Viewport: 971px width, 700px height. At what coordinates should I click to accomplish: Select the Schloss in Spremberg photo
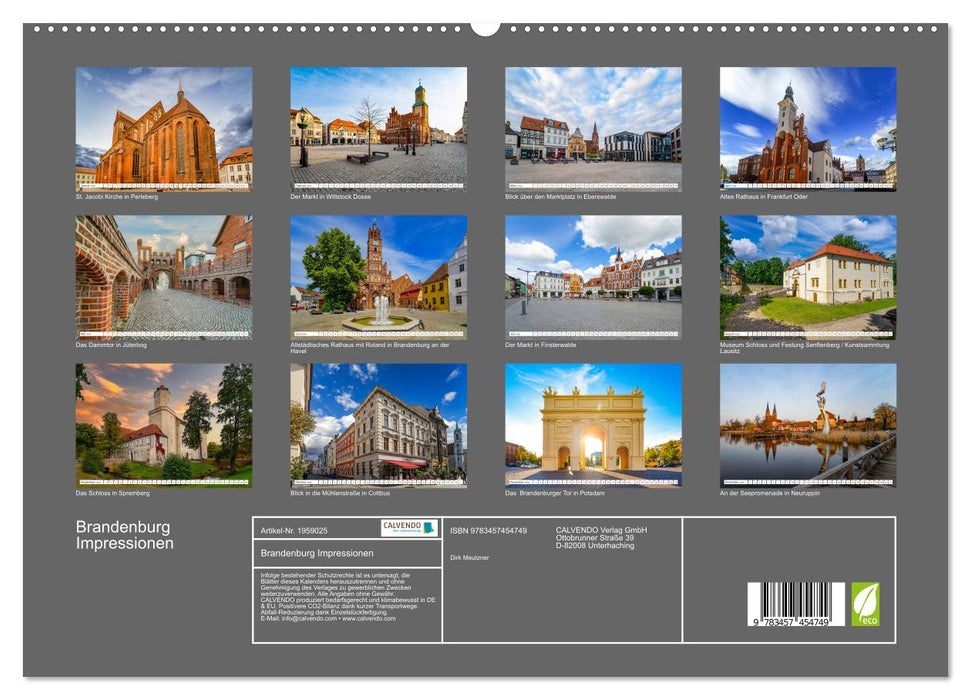click(163, 425)
